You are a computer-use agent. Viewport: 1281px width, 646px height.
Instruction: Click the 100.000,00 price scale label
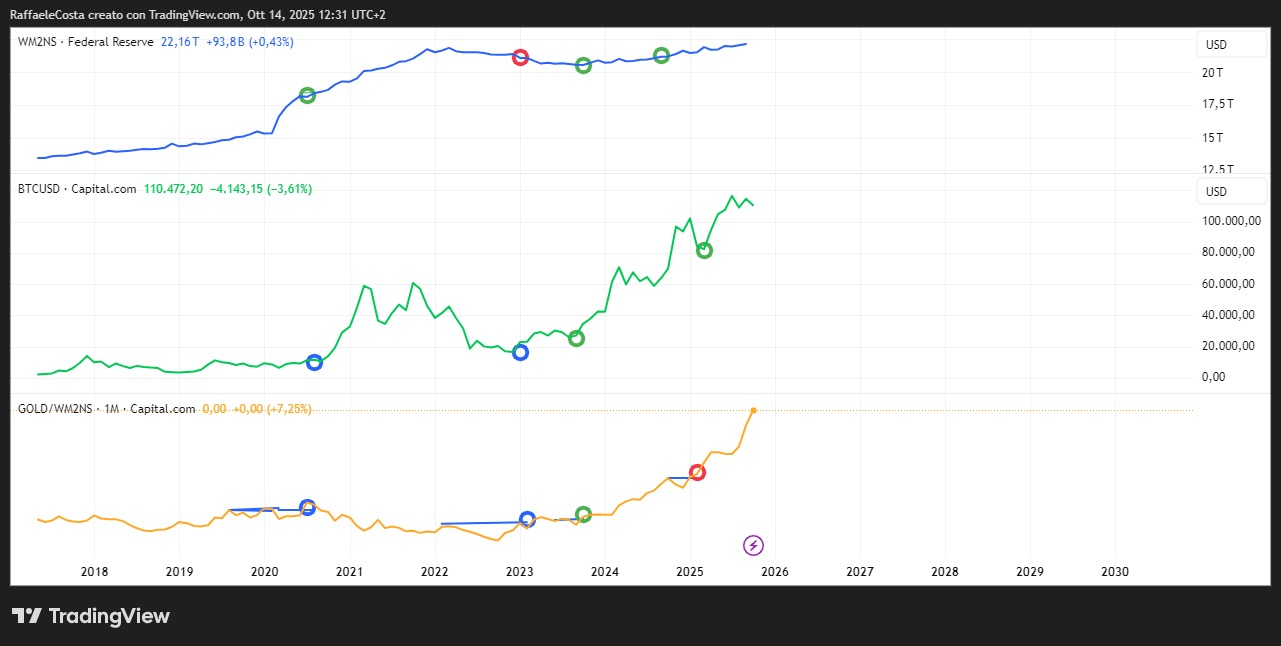pos(1227,221)
